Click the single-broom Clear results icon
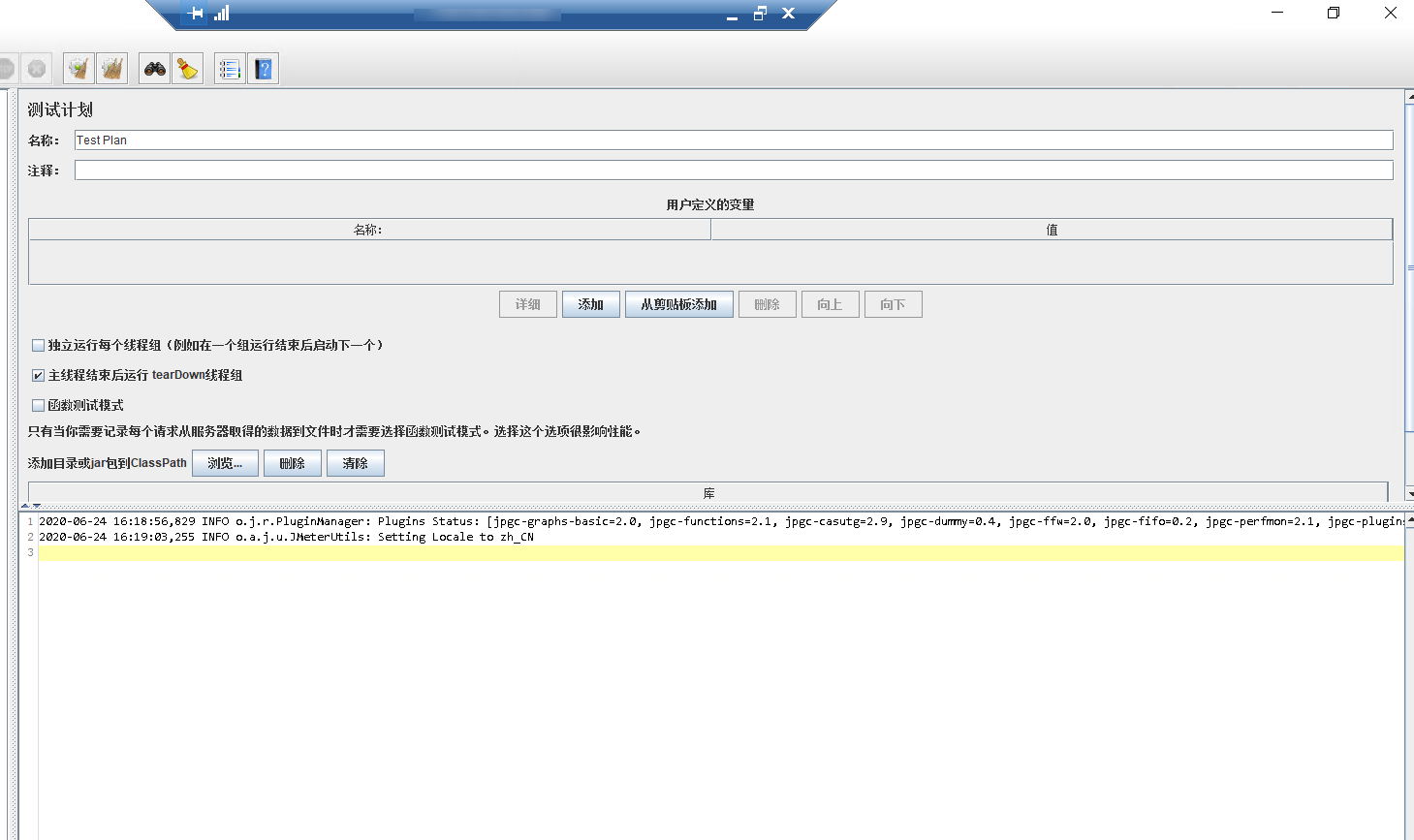The image size is (1414, 840). [78, 68]
